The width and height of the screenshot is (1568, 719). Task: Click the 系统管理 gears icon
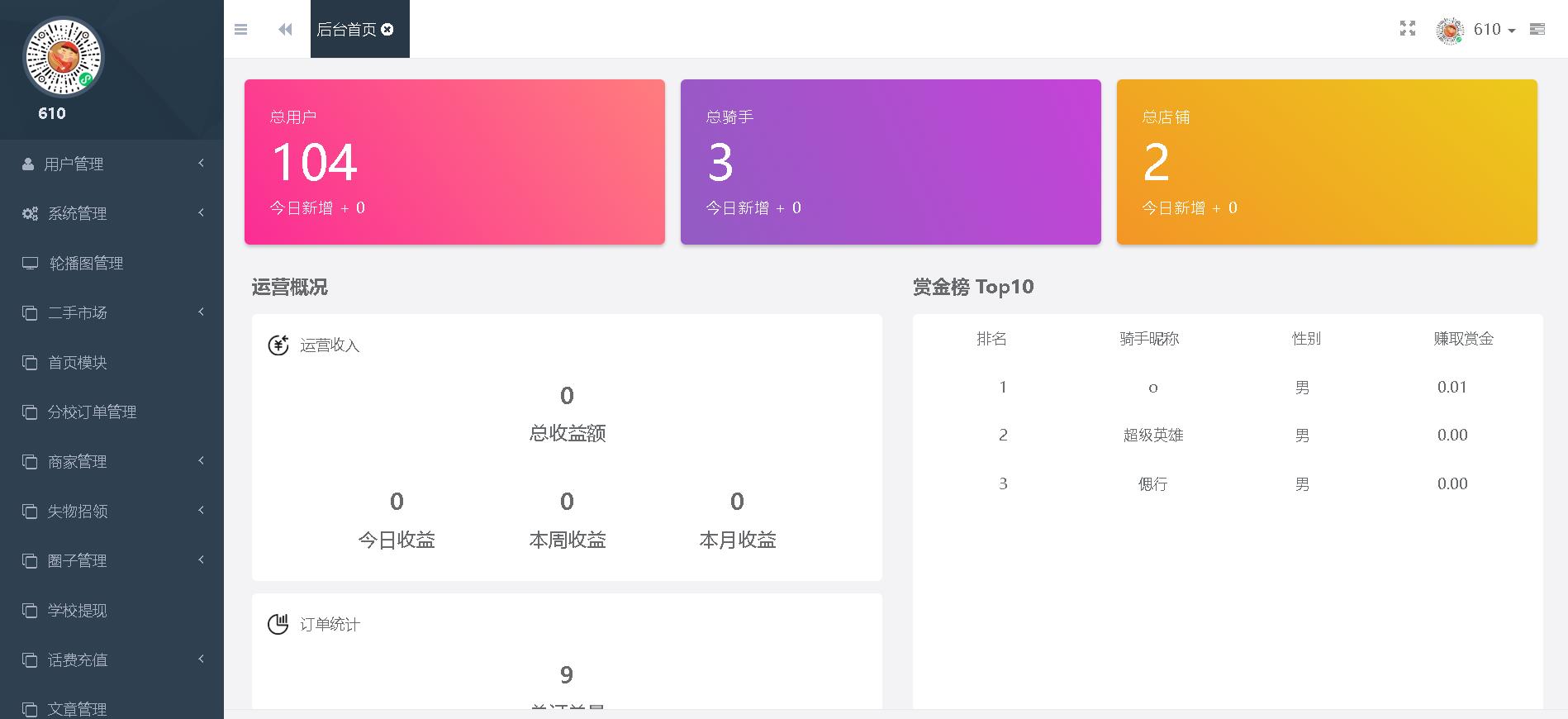coord(30,214)
